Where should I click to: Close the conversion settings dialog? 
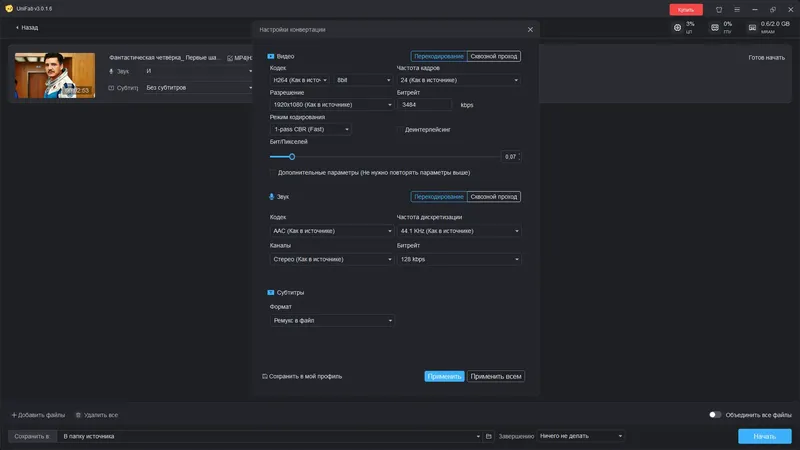pos(530,29)
